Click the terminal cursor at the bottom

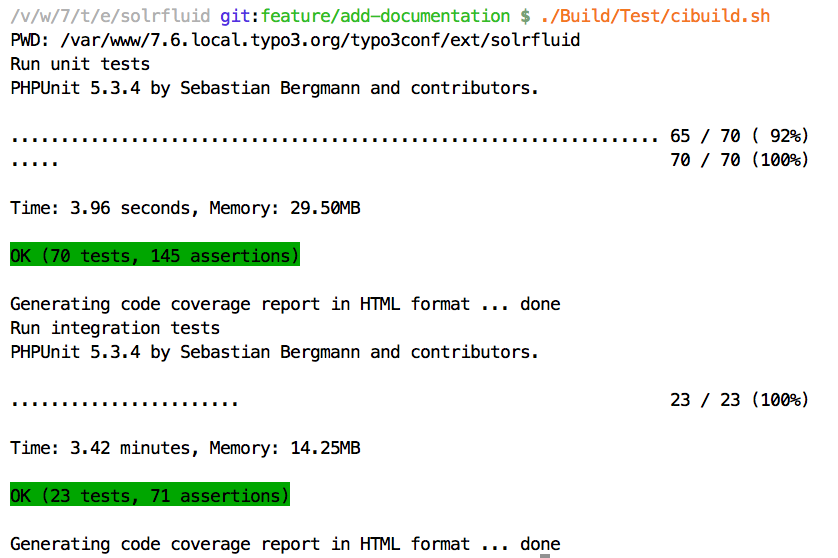click(546, 555)
